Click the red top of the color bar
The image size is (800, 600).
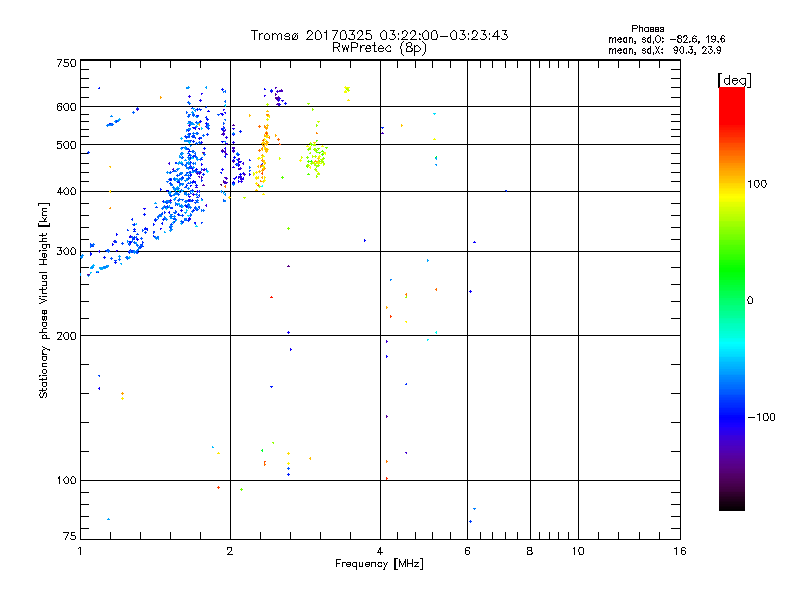click(x=732, y=97)
